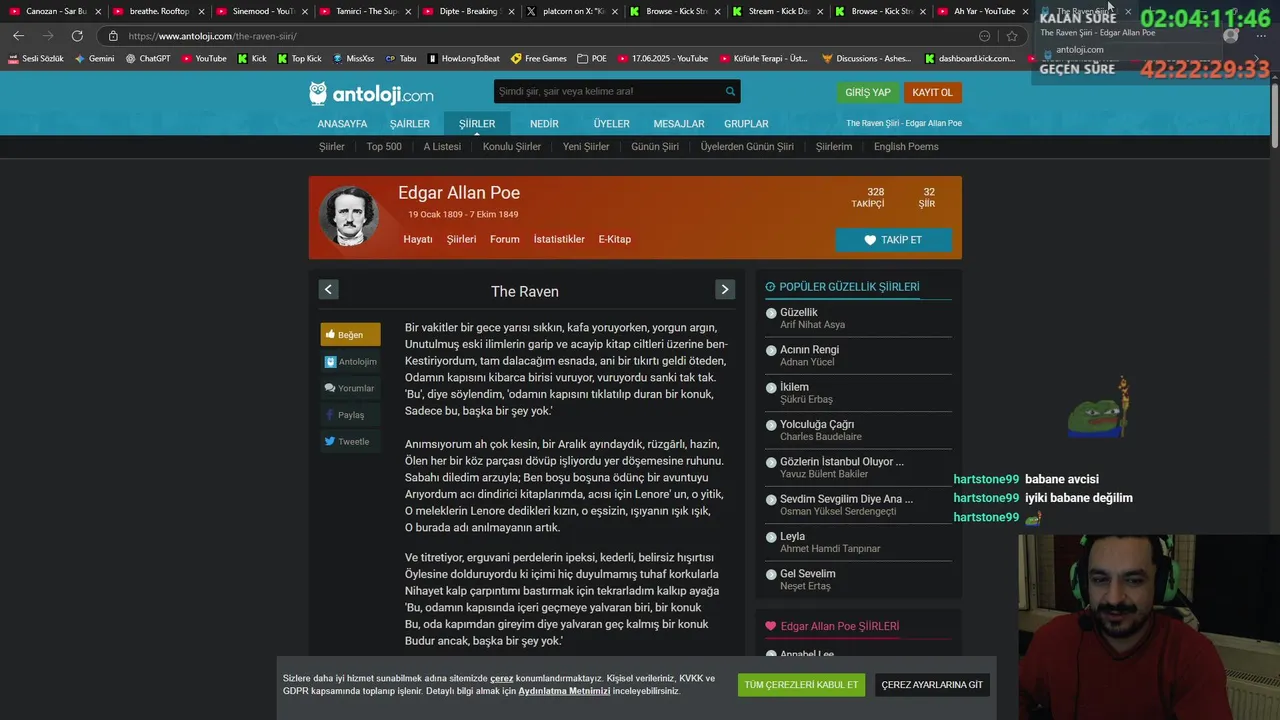Close the Ah Yar - YouTube tab
The width and height of the screenshot is (1280, 720).
click(x=1025, y=11)
